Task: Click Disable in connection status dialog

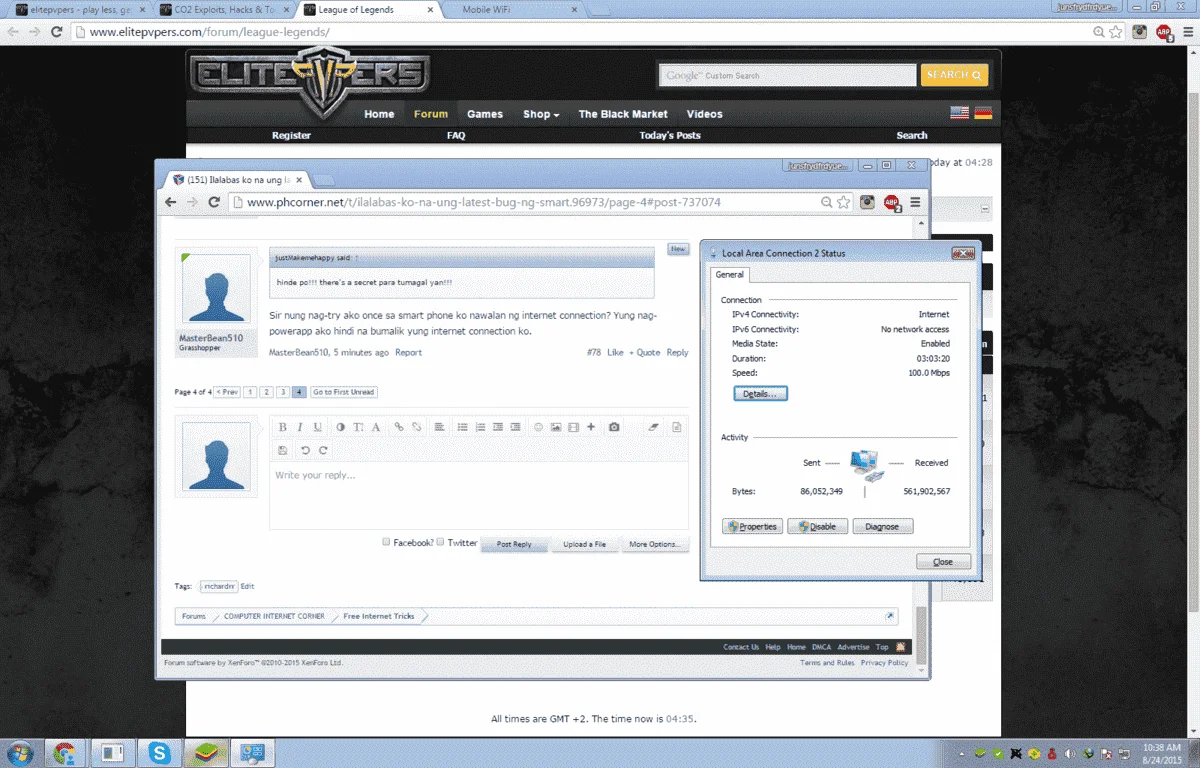Action: click(x=817, y=527)
